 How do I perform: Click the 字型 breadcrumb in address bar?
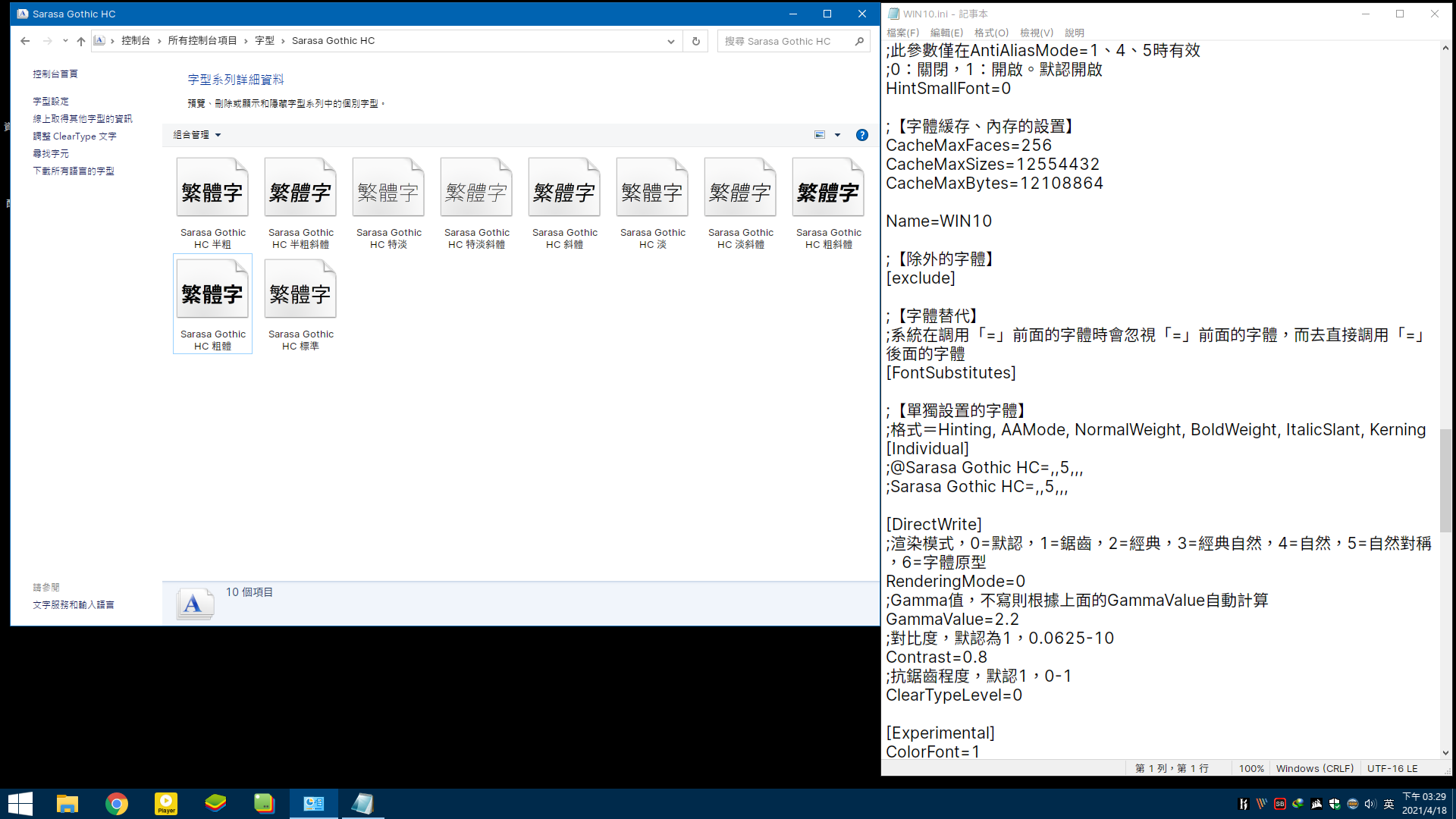click(265, 41)
